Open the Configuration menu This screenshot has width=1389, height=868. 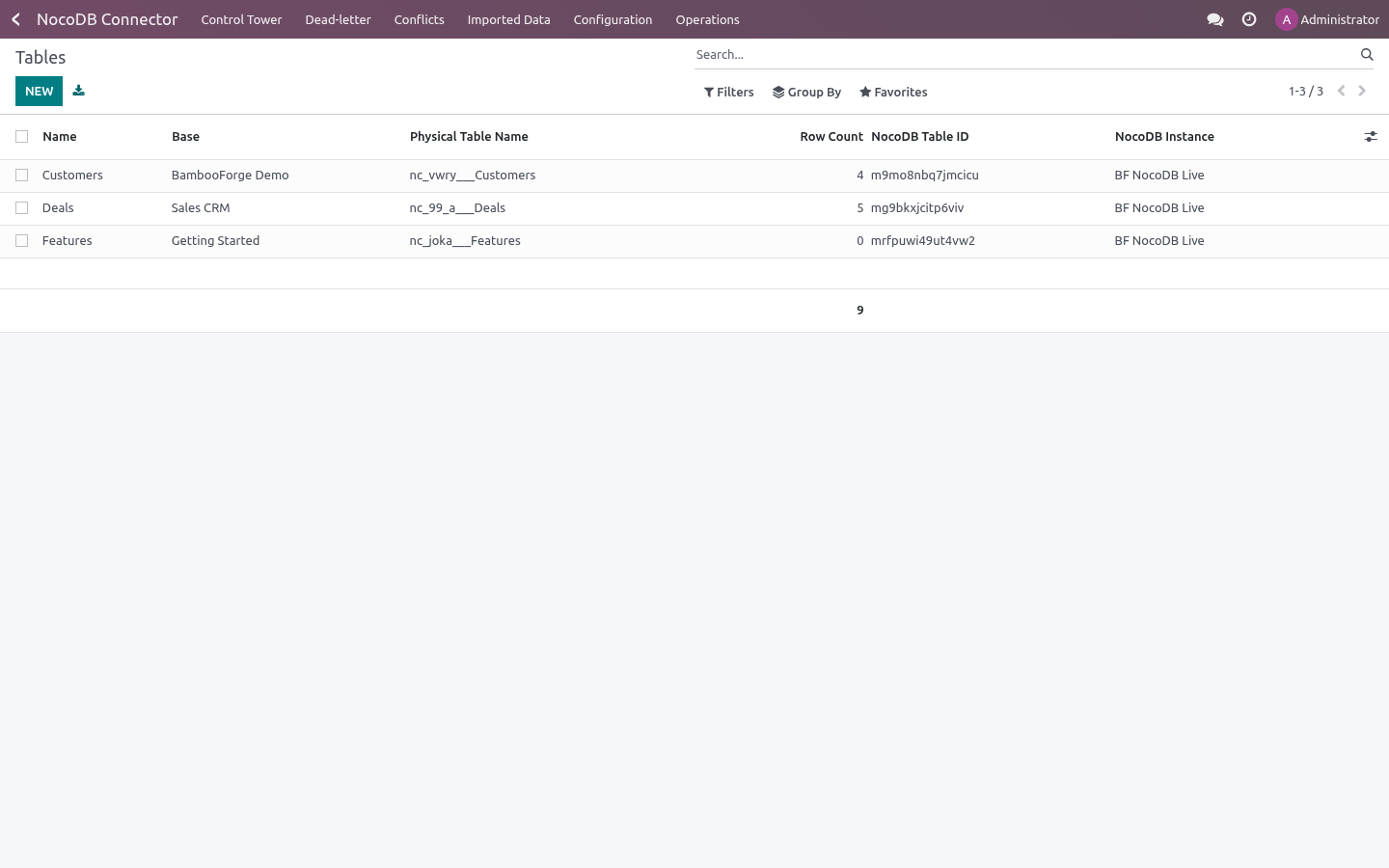click(613, 19)
